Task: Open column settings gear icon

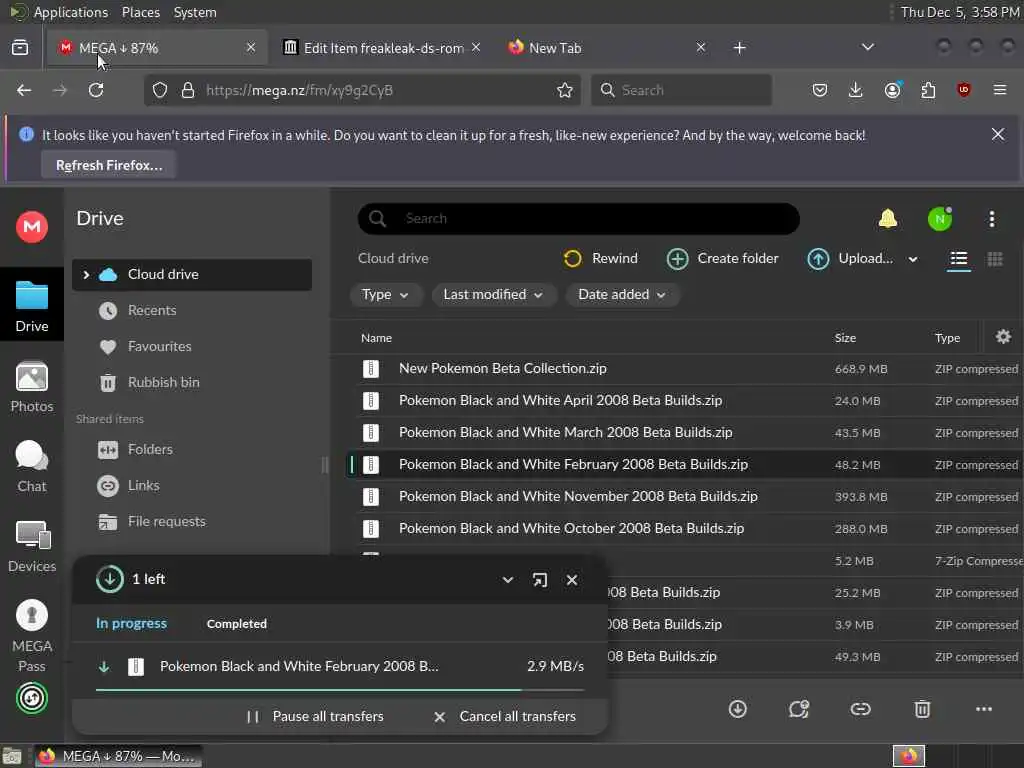Action: pyautogui.click(x=1003, y=337)
